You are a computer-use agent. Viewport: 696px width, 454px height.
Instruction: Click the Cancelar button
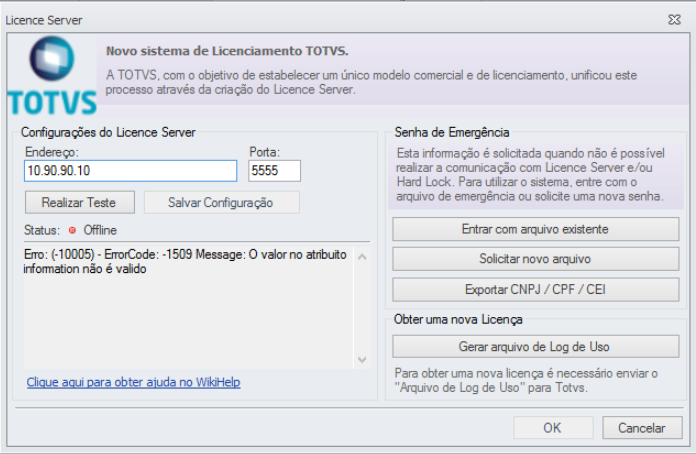pyautogui.click(x=642, y=428)
